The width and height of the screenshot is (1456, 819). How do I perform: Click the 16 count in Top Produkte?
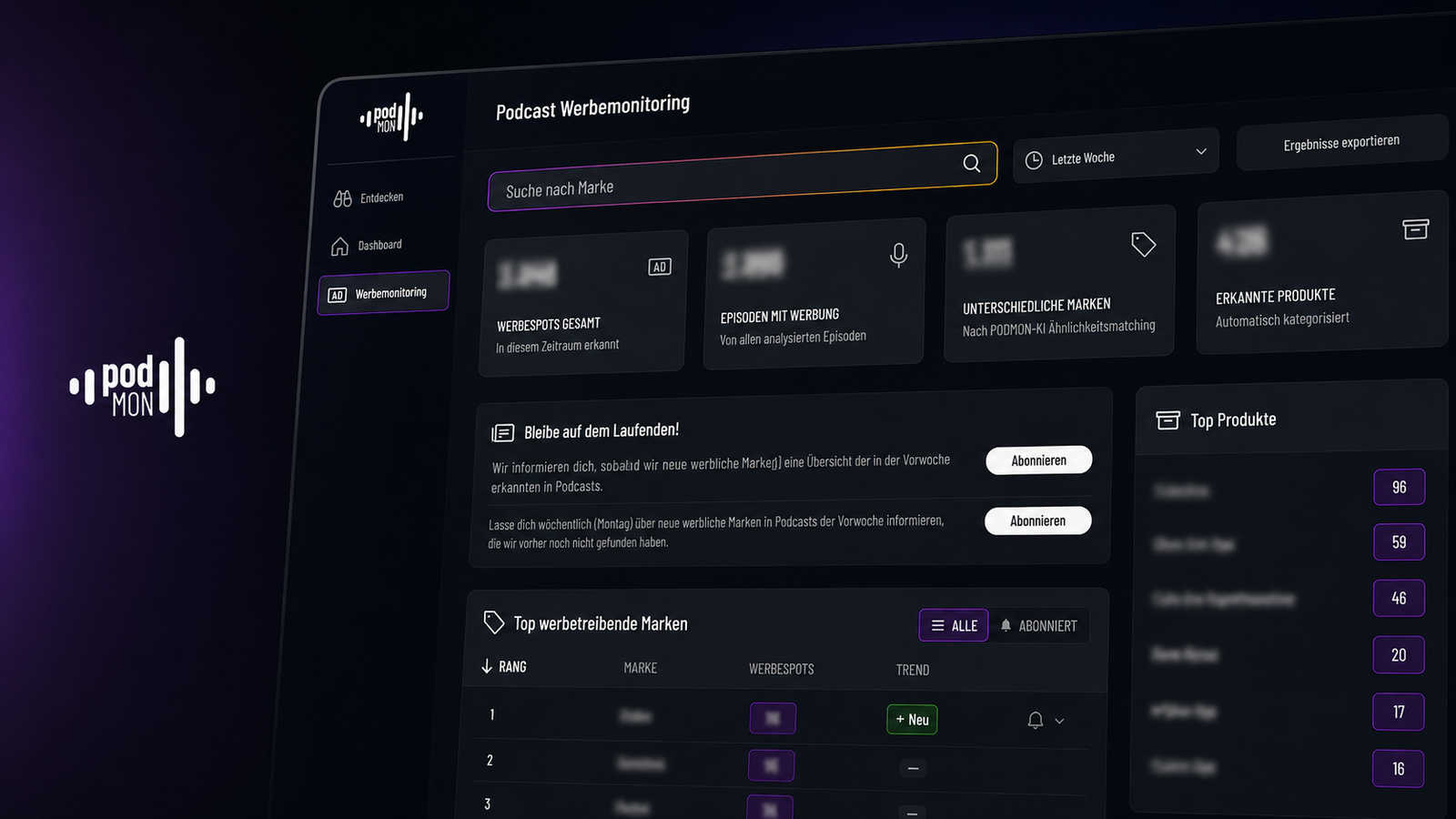click(1399, 769)
